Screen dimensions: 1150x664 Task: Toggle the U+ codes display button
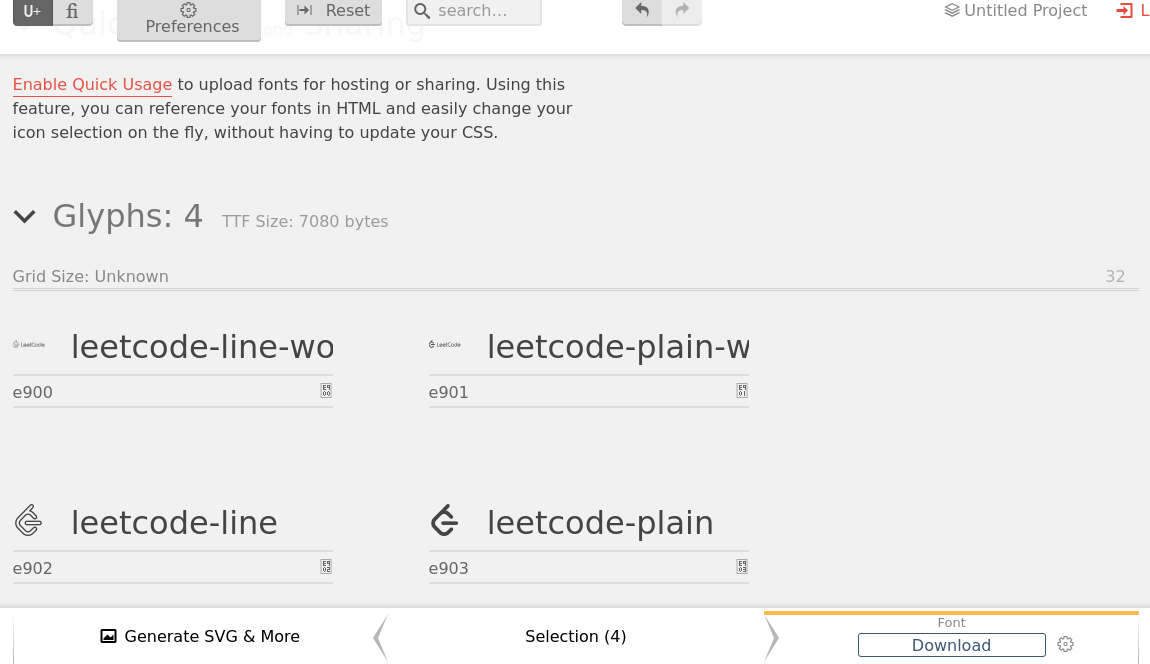32,12
